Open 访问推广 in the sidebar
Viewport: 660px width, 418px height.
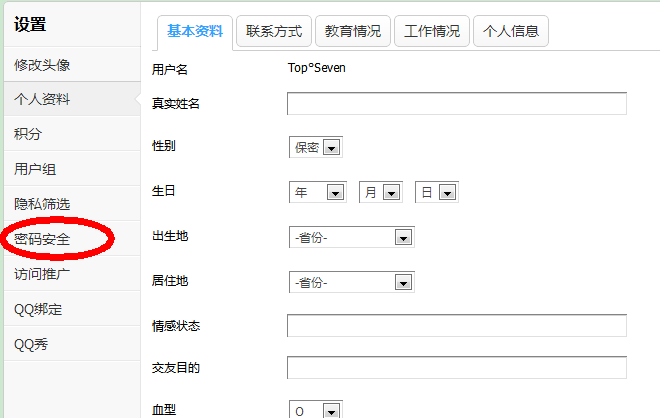coord(72,274)
